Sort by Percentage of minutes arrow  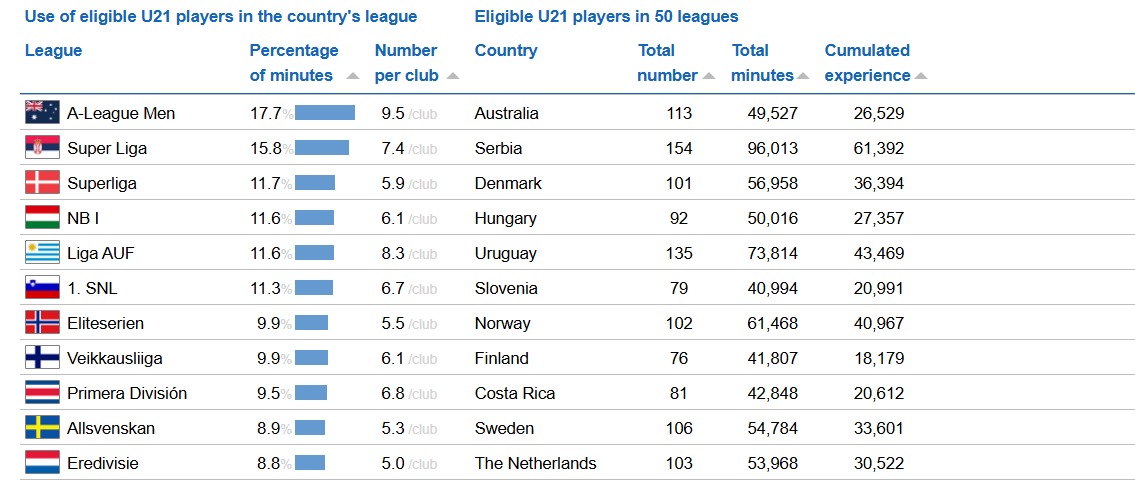pos(352,76)
